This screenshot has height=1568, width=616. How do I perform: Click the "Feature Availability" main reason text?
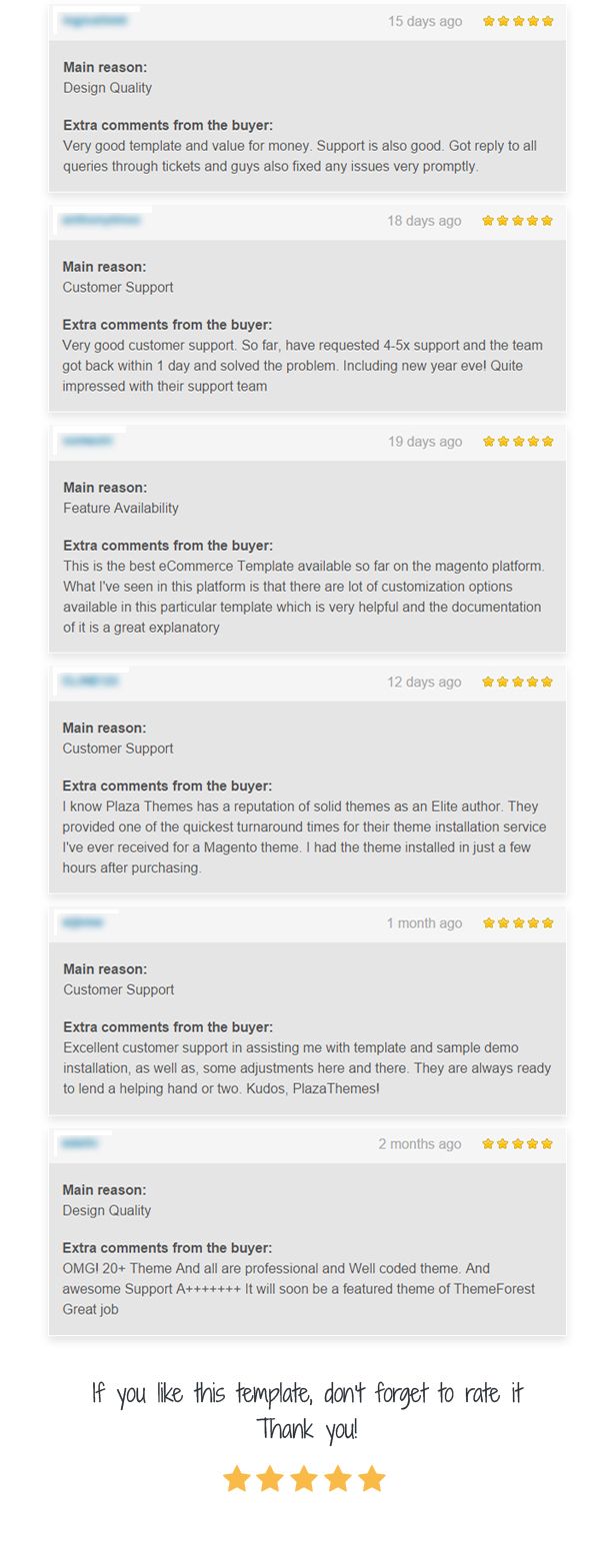tap(121, 508)
